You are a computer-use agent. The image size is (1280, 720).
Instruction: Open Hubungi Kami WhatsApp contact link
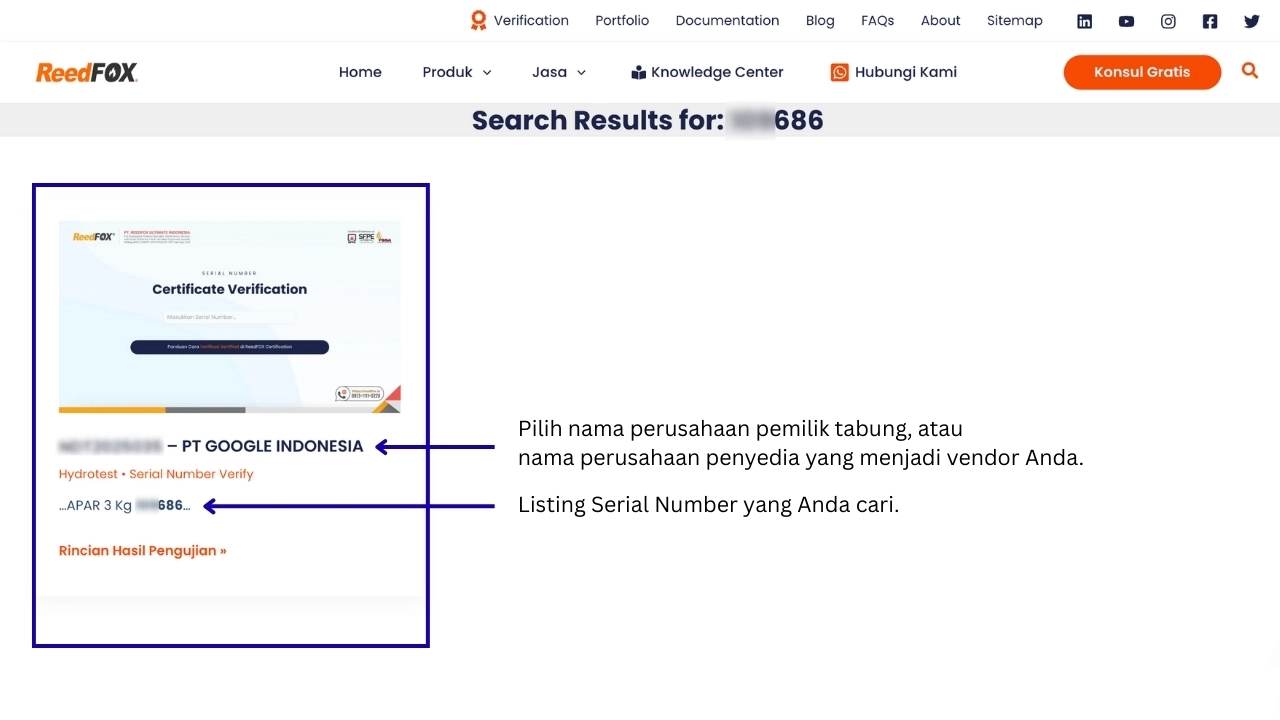(894, 72)
